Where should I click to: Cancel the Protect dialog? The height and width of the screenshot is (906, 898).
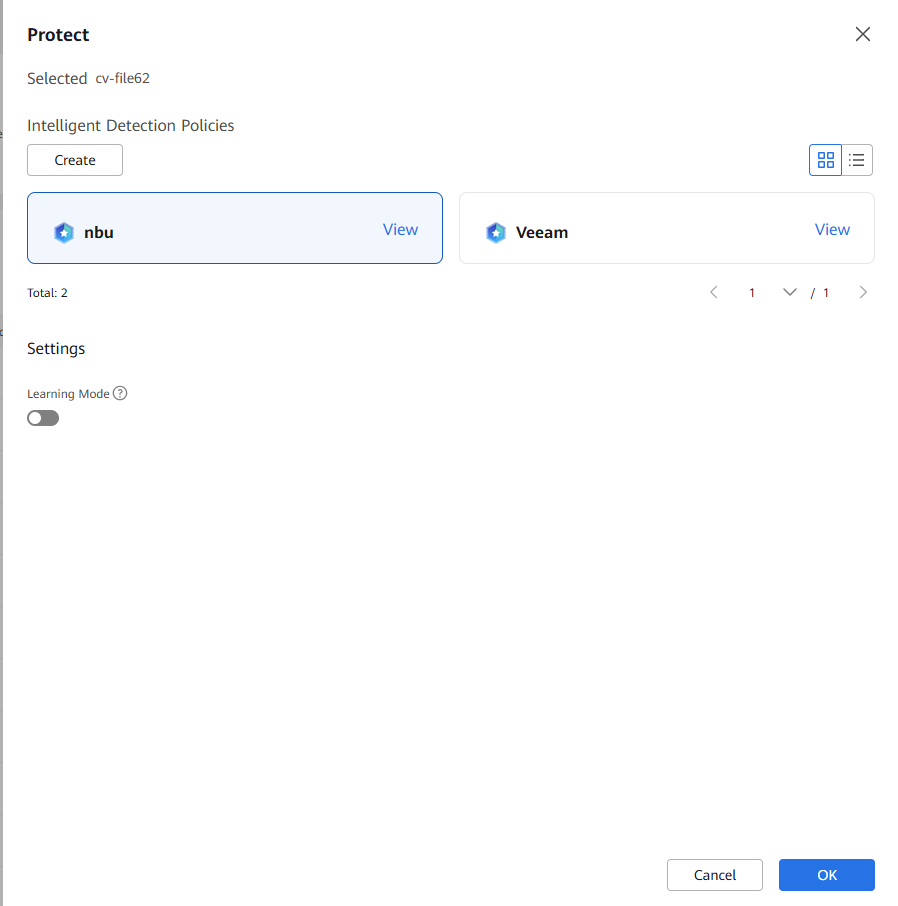coord(714,875)
